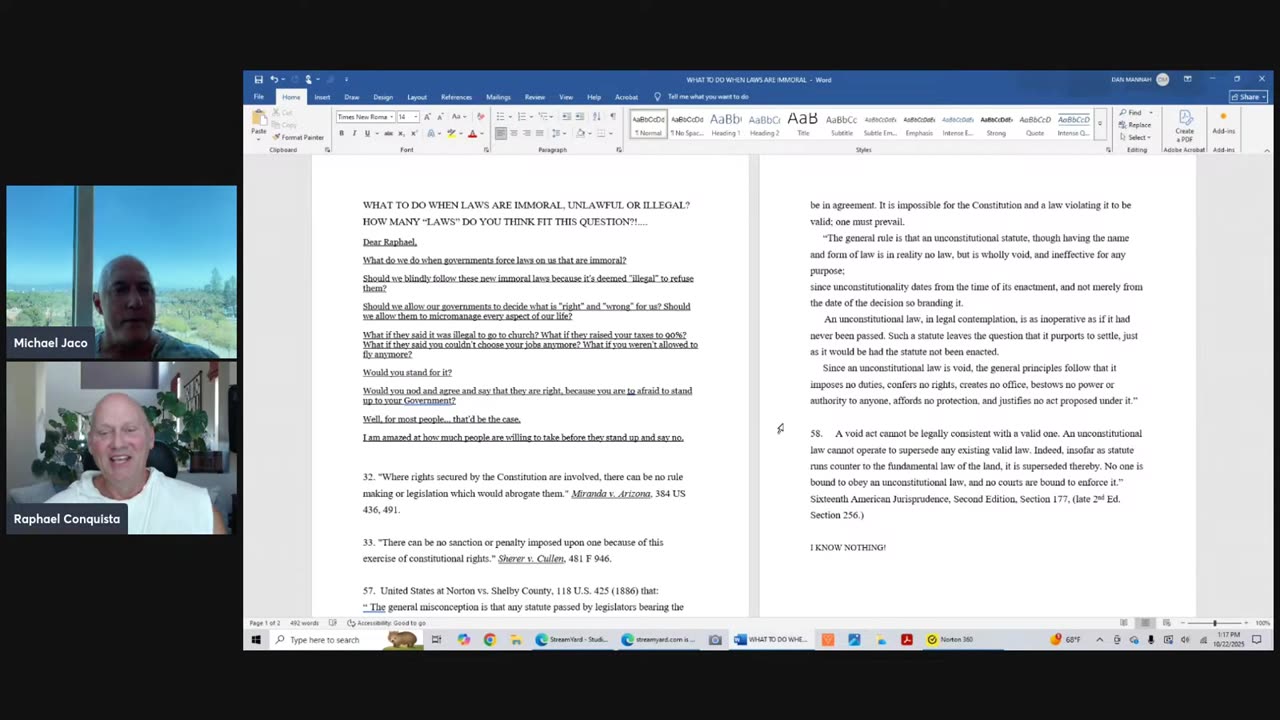Image resolution: width=1280 pixels, height=720 pixels.
Task: Click the Find button
Action: point(1133,113)
